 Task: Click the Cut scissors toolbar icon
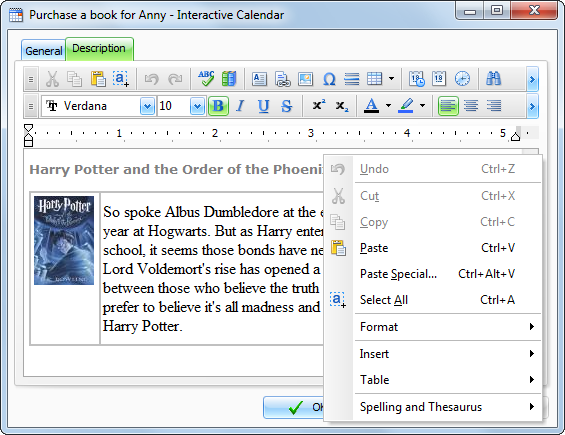point(52,79)
